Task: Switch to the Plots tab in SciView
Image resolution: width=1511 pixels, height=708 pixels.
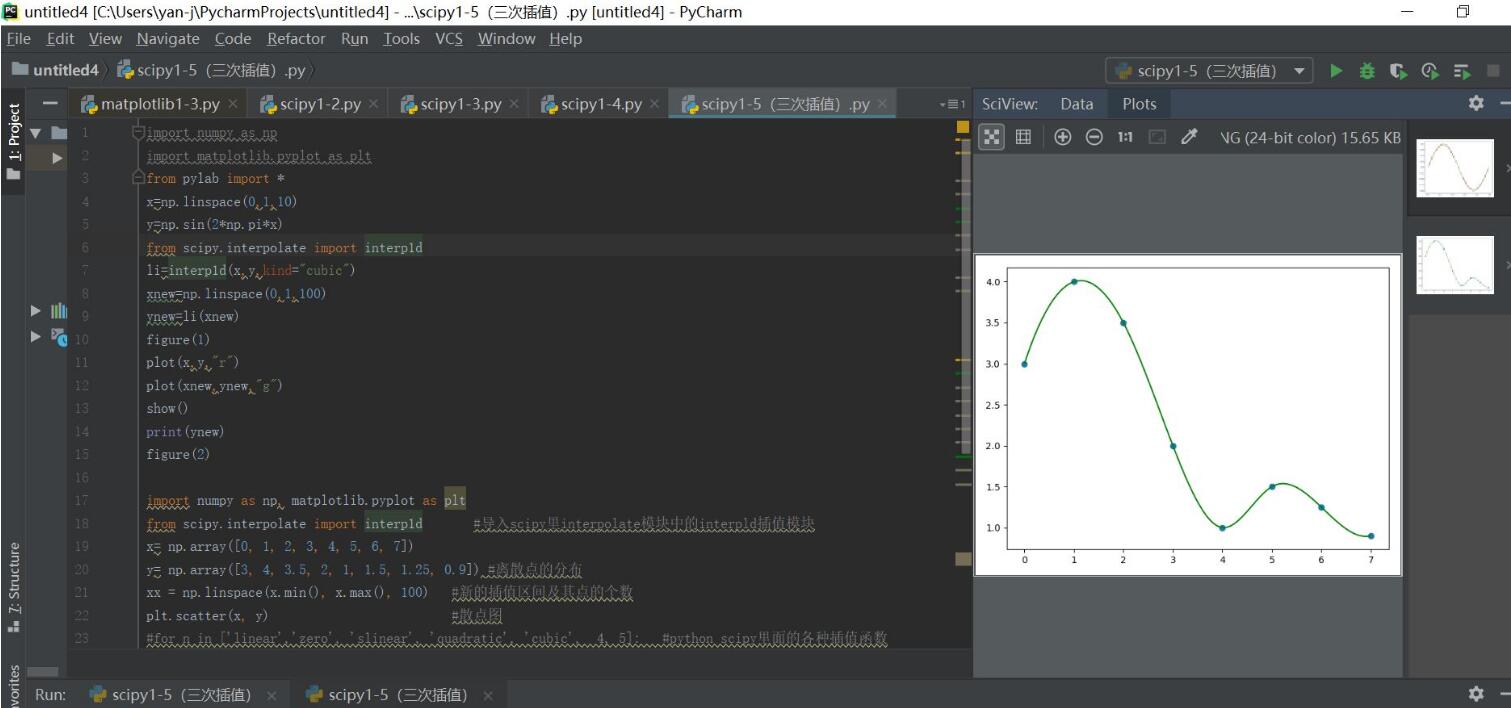Action: 1138,103
